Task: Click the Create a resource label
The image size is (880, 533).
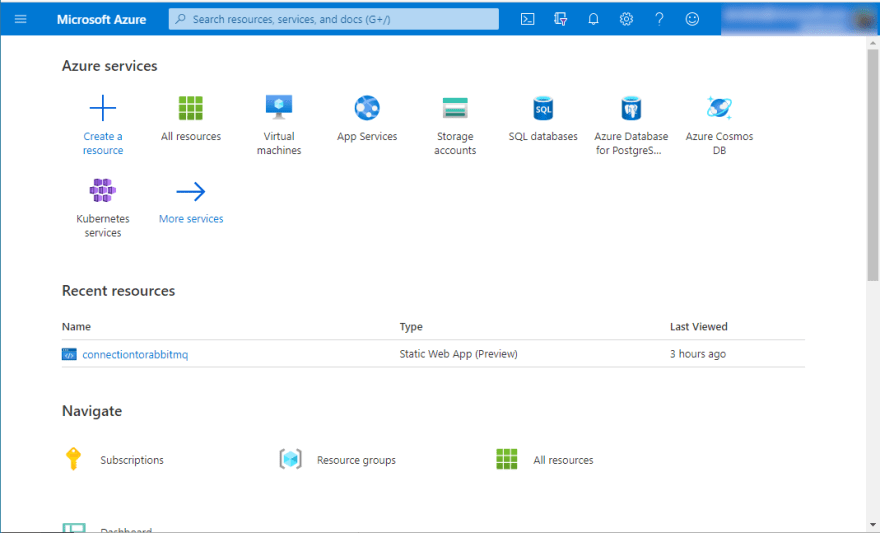Action: [x=103, y=143]
